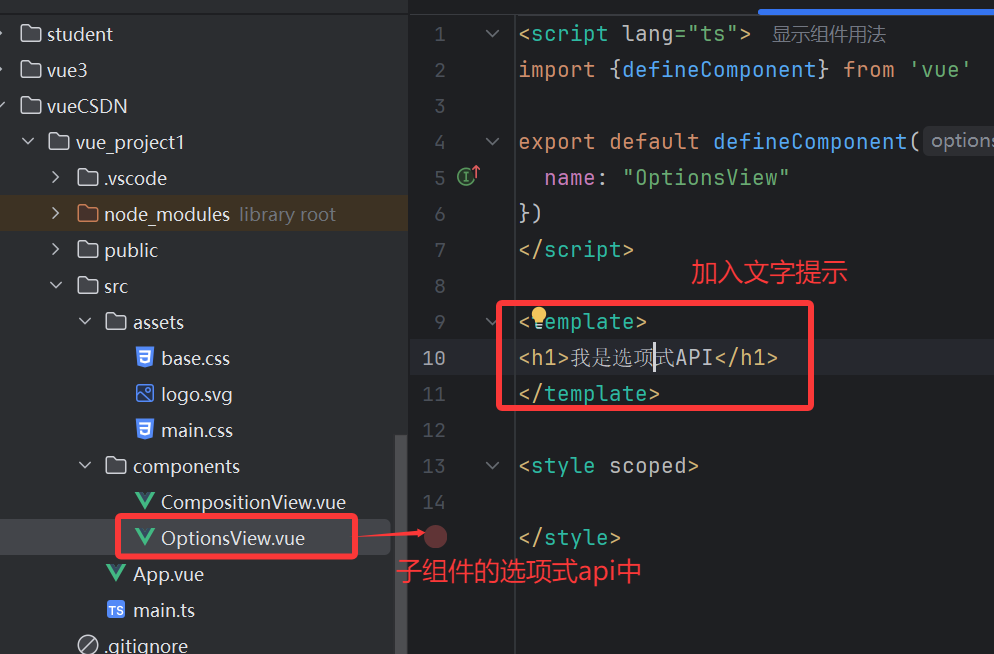Viewport: 994px width, 654px height.
Task: Click the h1 text 我是选项式API
Action: [x=642, y=358]
